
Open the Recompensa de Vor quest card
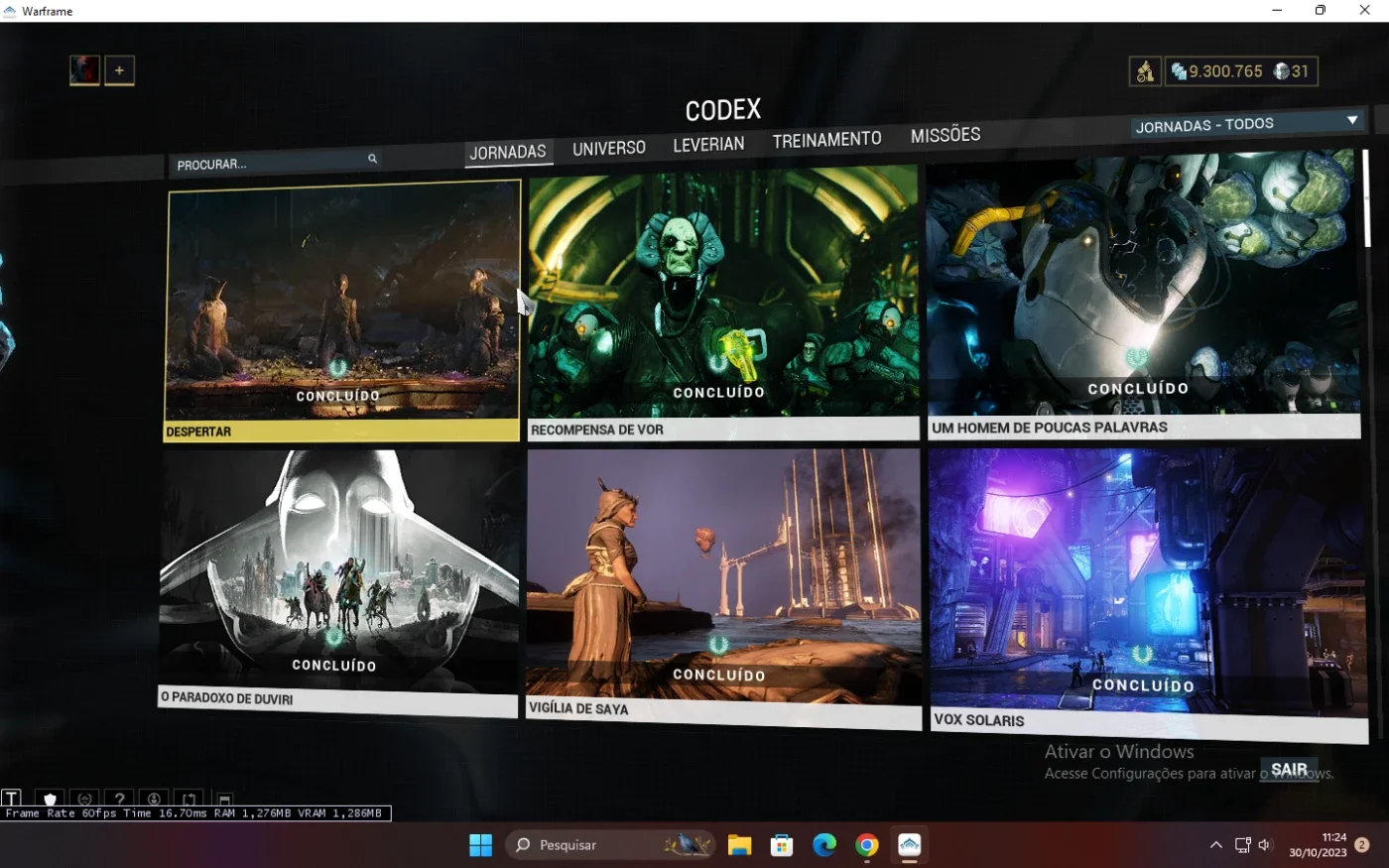coord(723,303)
